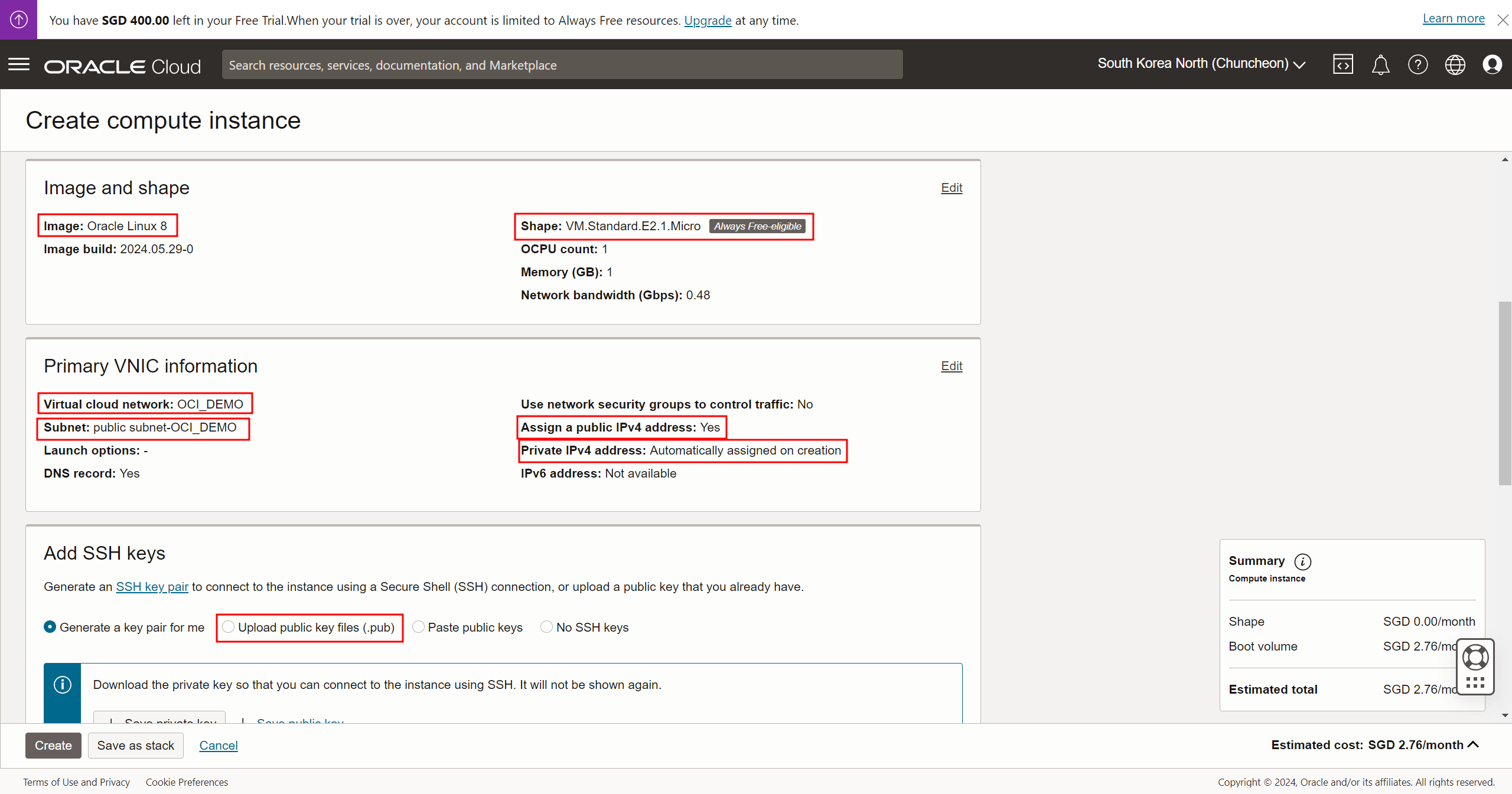The height and width of the screenshot is (794, 1512).
Task: Open the language globe icon
Action: coord(1455,64)
